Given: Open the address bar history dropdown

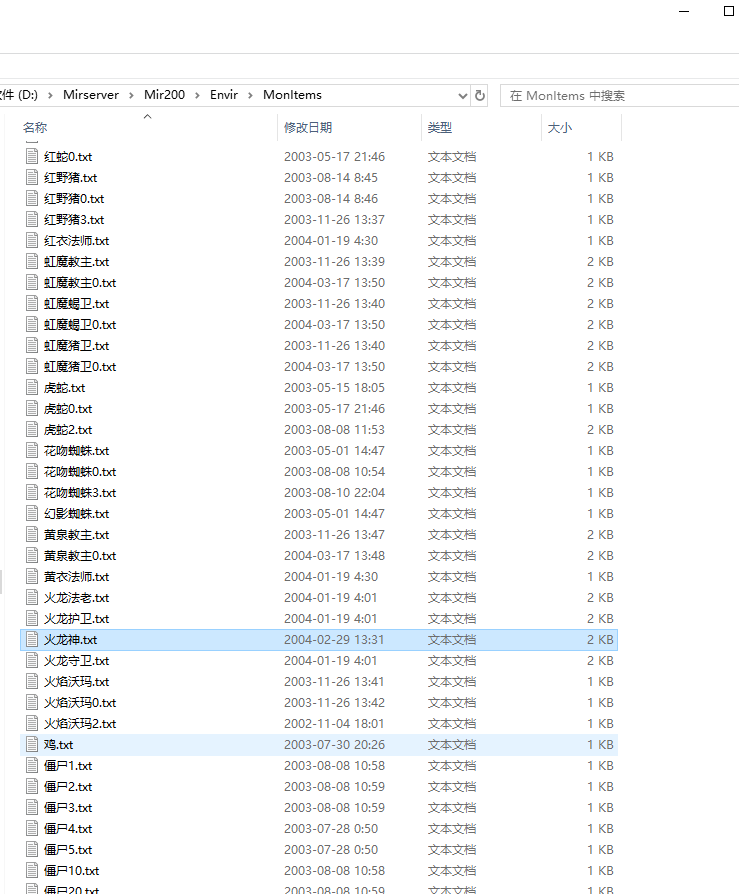Looking at the screenshot, I should [x=462, y=96].
